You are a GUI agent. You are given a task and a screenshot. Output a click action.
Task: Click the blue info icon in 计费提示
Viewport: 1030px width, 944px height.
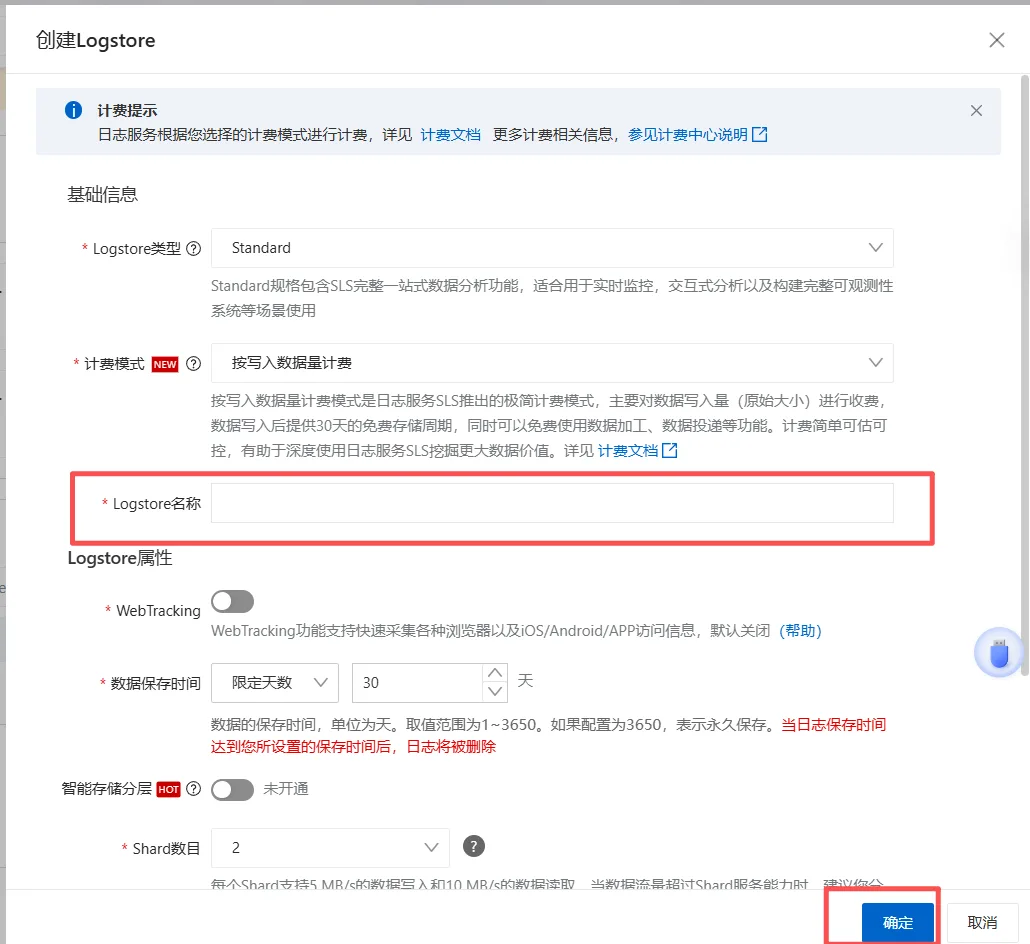click(74, 110)
